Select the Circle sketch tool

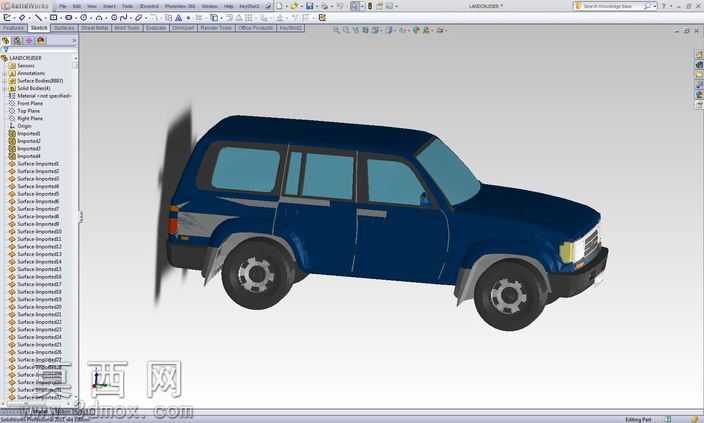coord(84,18)
